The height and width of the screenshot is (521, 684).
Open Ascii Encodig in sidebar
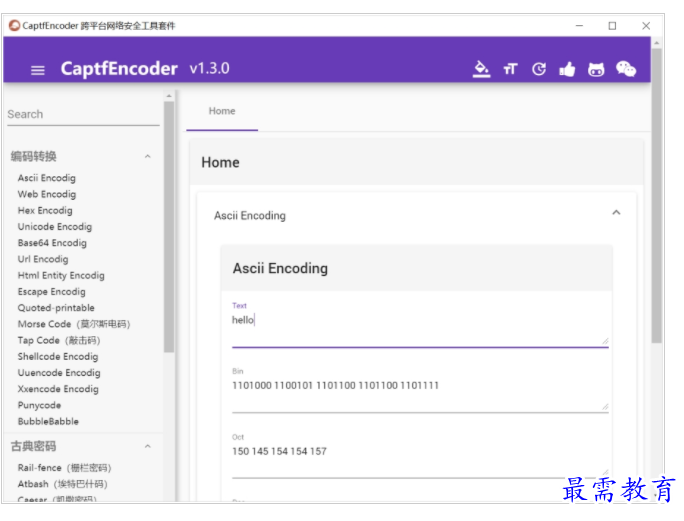tap(47, 178)
